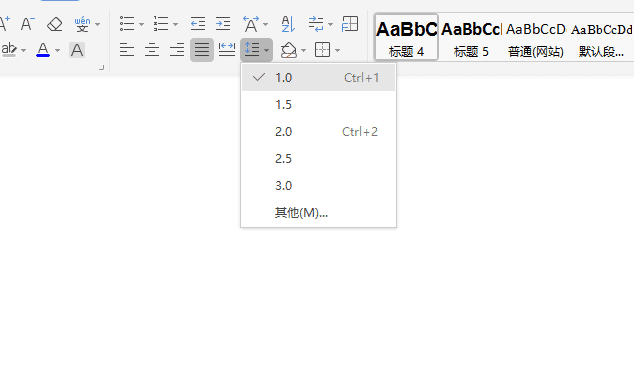Expand the borders dropdown arrow
Screen dimensions: 634x370
pyautogui.click(x=337, y=51)
